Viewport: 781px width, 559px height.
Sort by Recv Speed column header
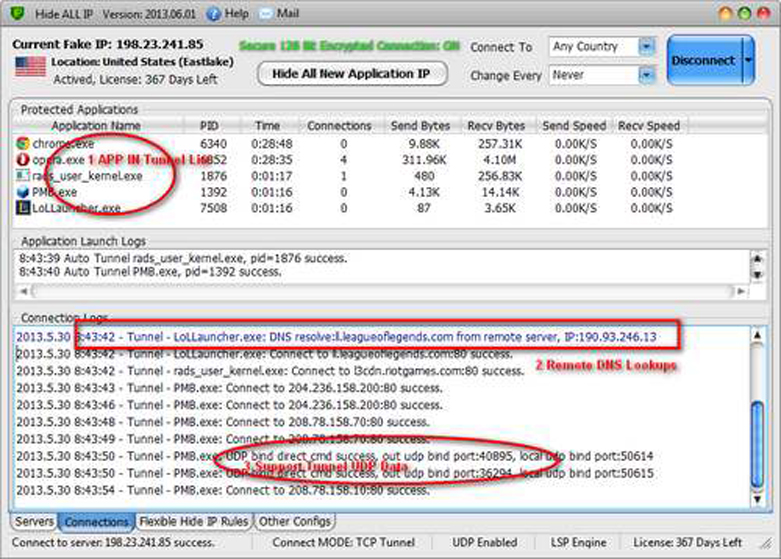pos(649,126)
